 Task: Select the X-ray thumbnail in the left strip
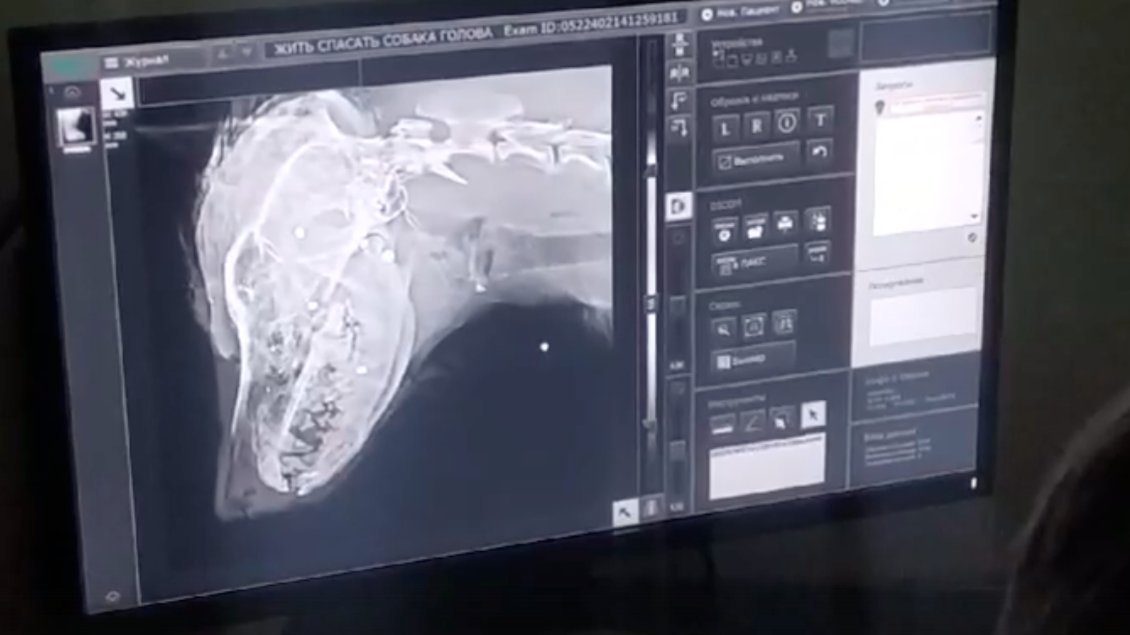(x=74, y=128)
